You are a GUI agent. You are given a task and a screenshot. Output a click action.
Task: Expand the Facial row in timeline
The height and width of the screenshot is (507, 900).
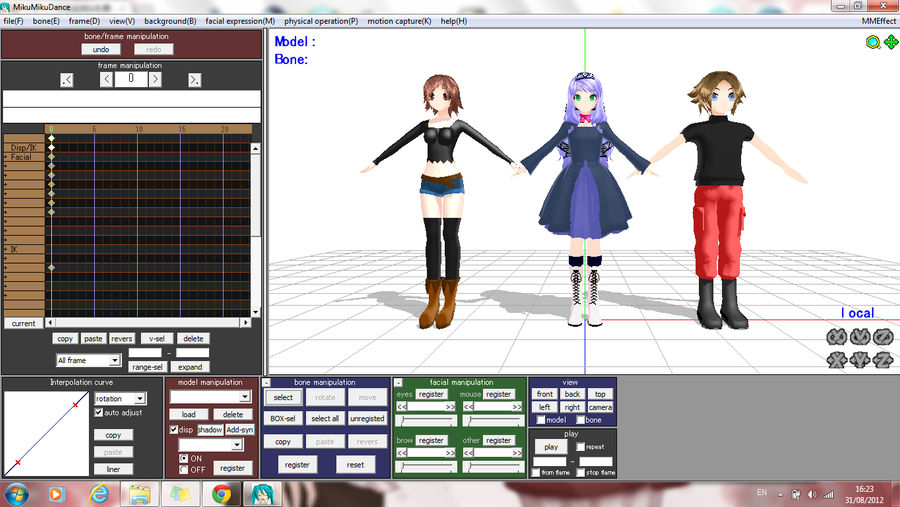[6, 157]
